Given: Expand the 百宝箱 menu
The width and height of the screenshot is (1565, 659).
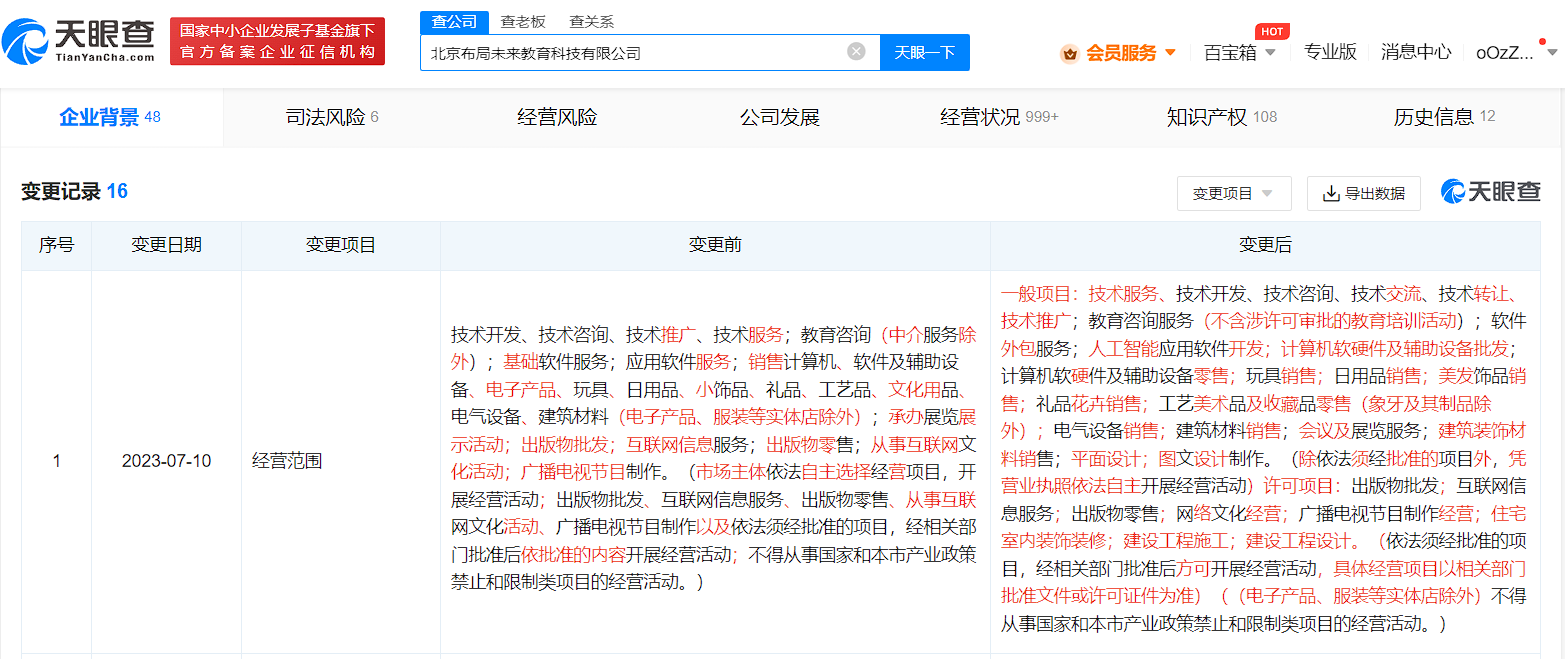Looking at the screenshot, I should click(x=1240, y=53).
